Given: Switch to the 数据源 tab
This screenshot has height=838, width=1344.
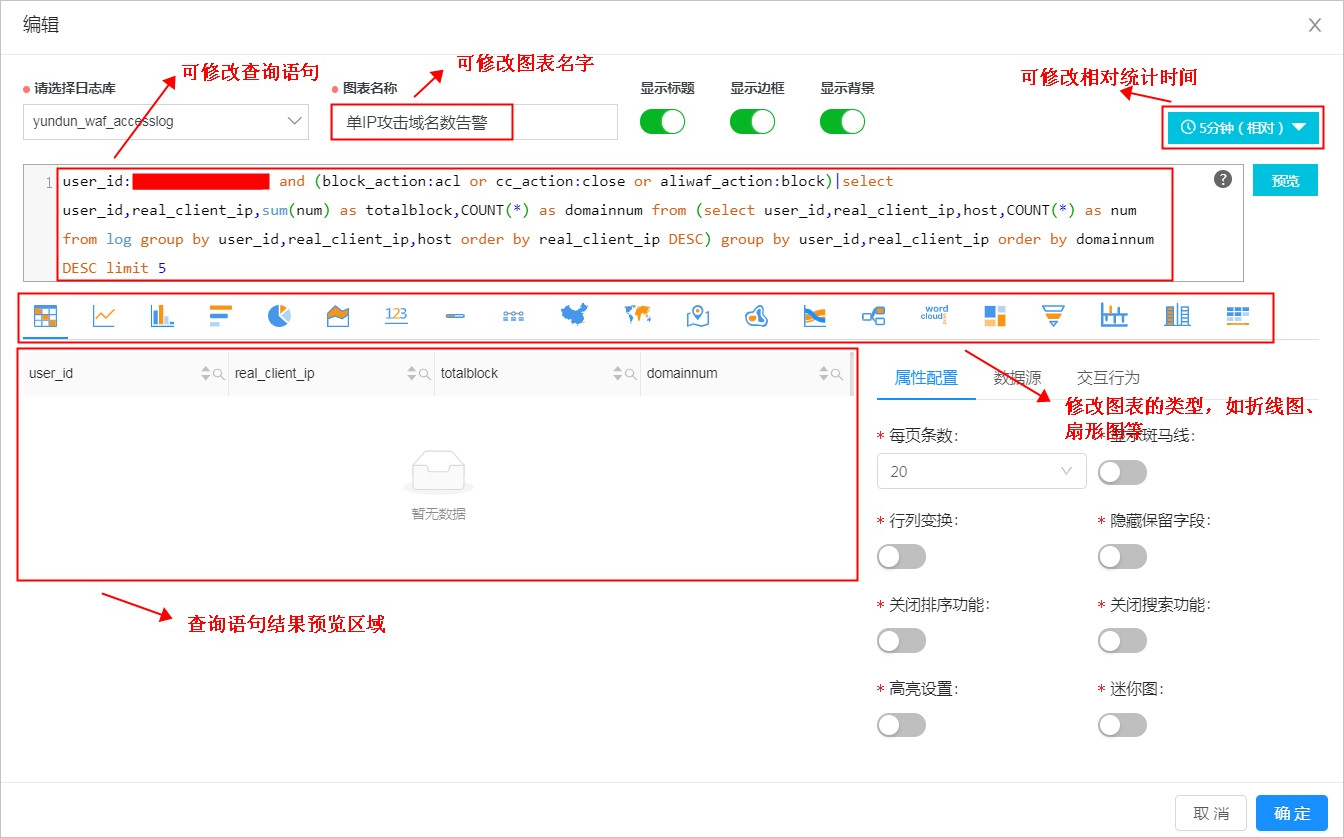Looking at the screenshot, I should tap(1017, 377).
